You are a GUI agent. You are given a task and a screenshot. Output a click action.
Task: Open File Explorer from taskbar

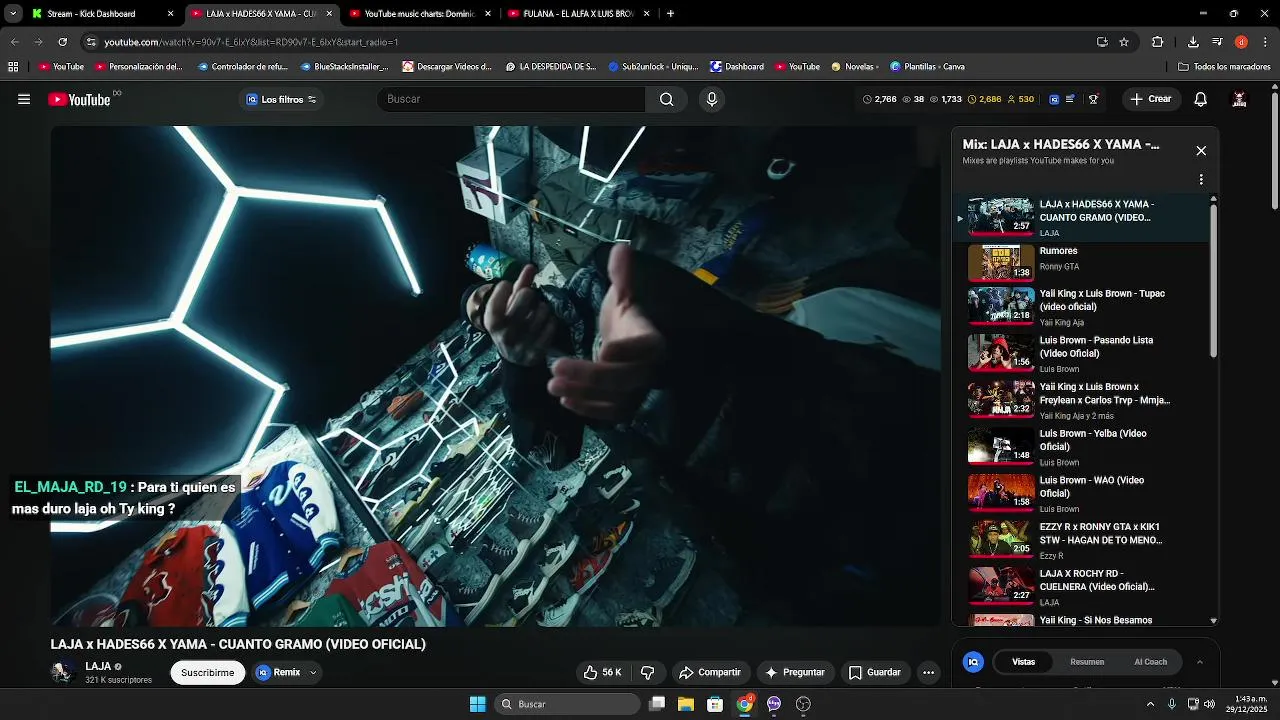coord(686,704)
